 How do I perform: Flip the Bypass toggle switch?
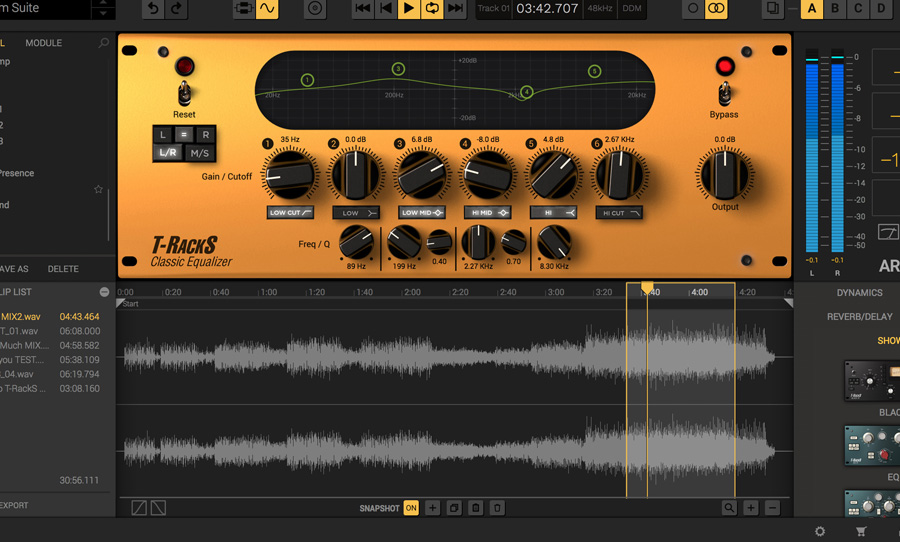pyautogui.click(x=725, y=94)
